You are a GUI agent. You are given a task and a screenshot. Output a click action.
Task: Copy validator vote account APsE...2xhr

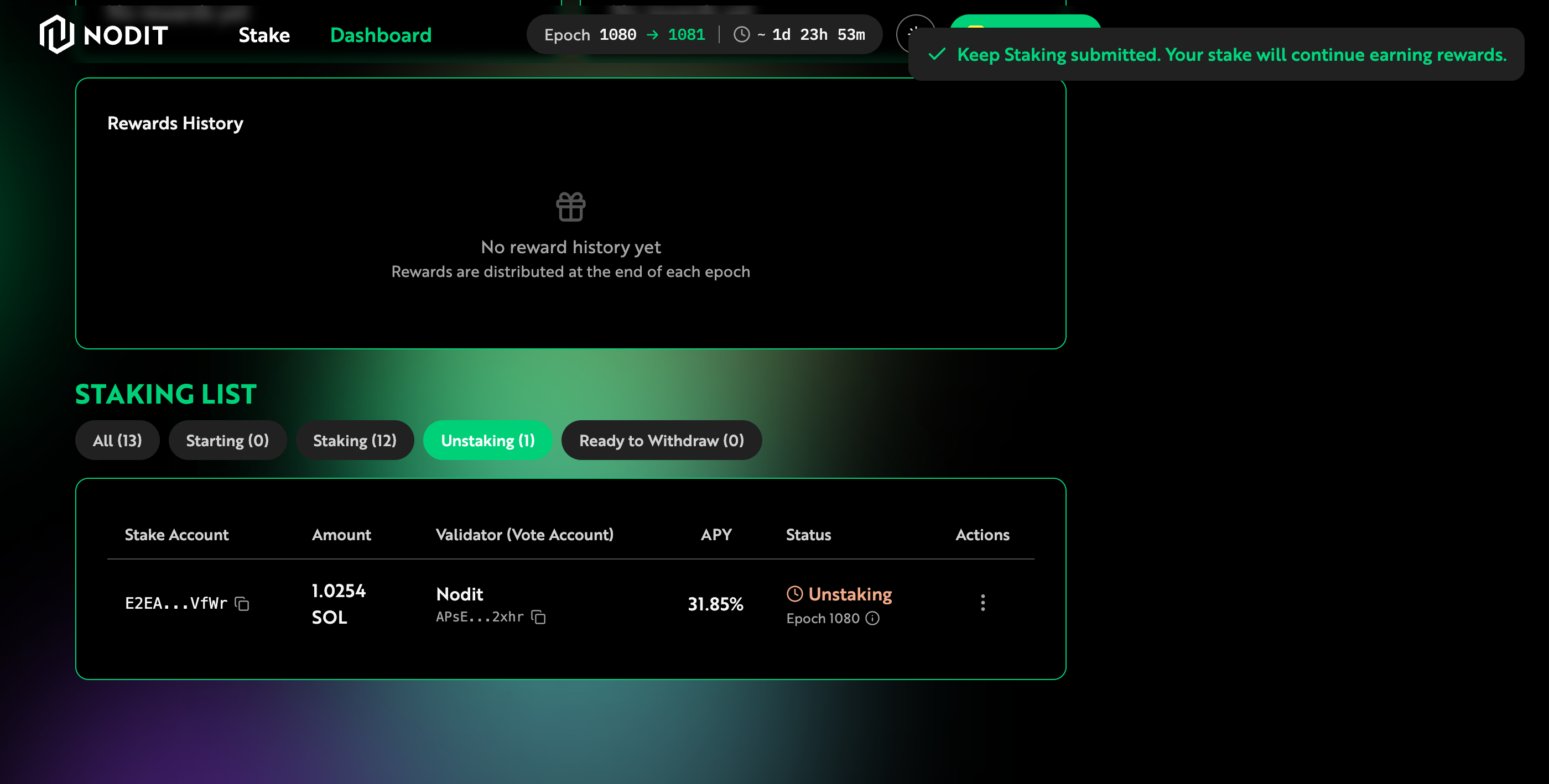click(539, 617)
